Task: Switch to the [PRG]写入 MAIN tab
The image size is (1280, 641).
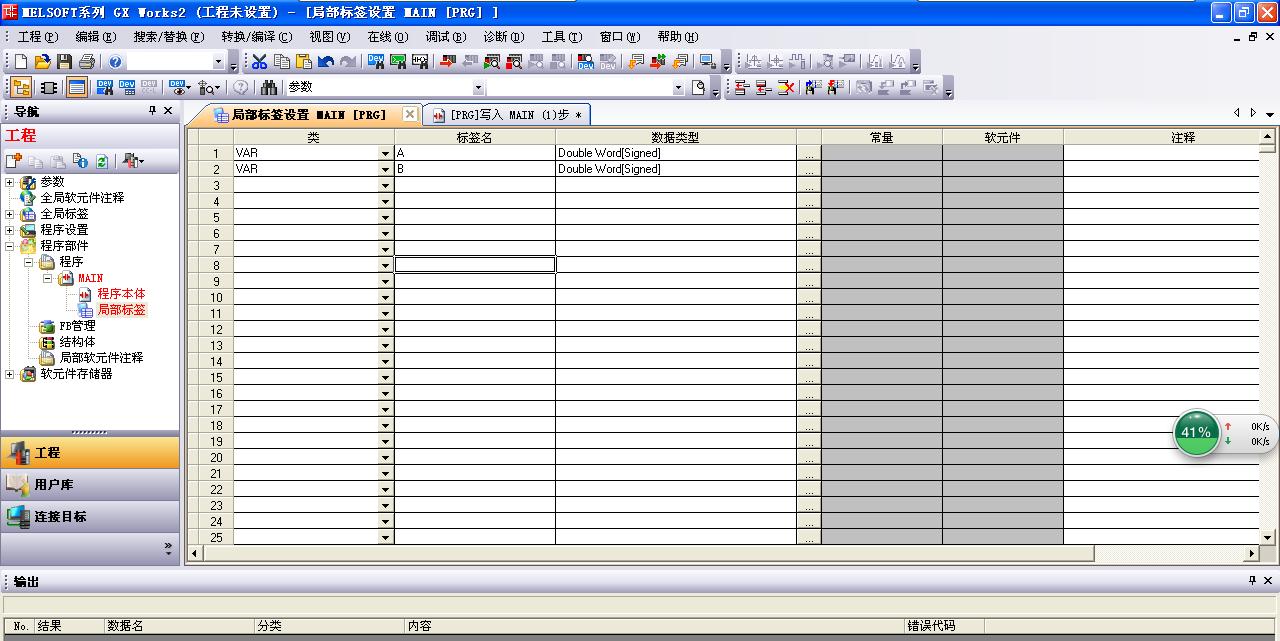Action: [508, 115]
